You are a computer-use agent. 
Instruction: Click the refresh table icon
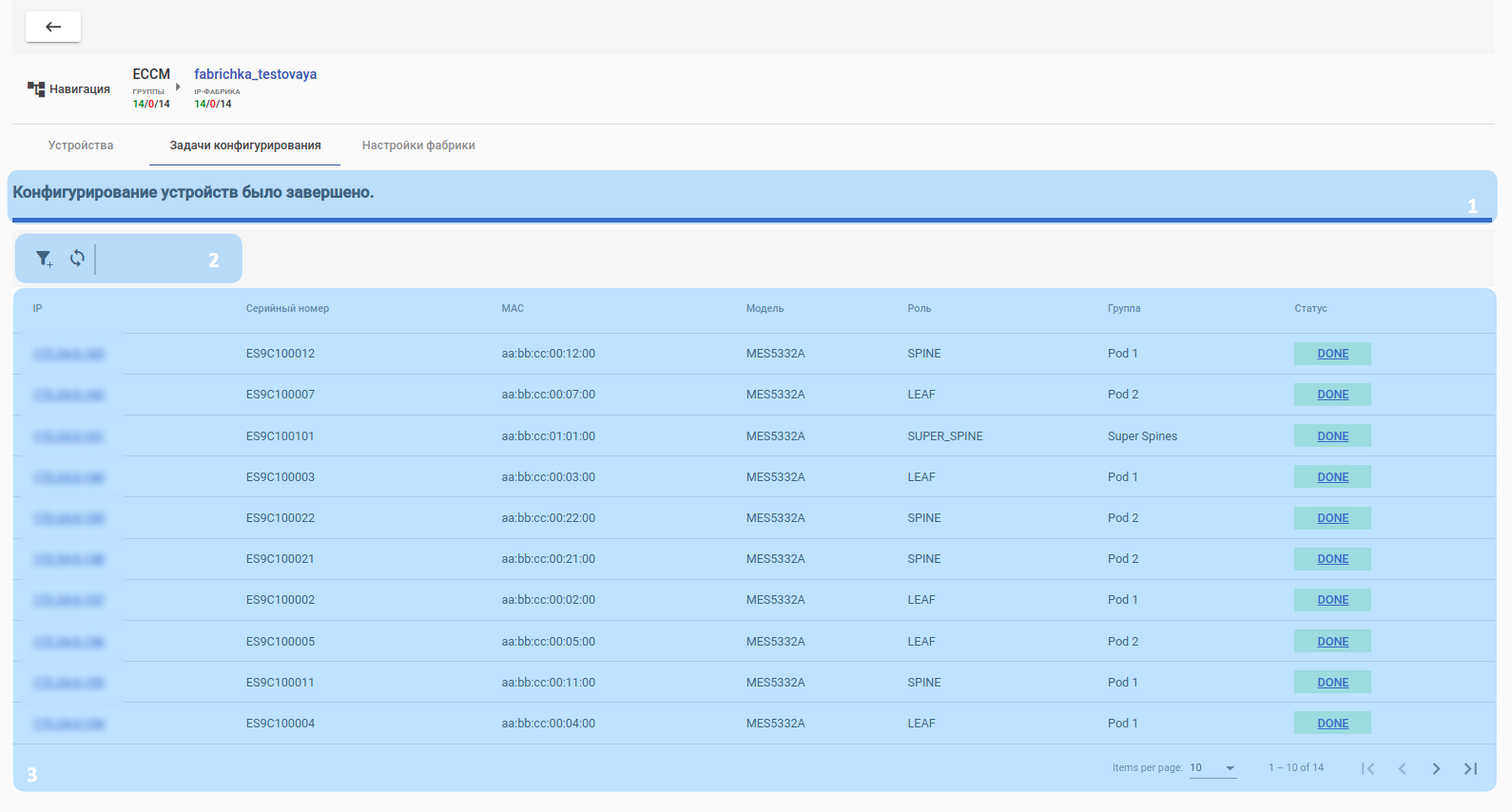[77, 258]
